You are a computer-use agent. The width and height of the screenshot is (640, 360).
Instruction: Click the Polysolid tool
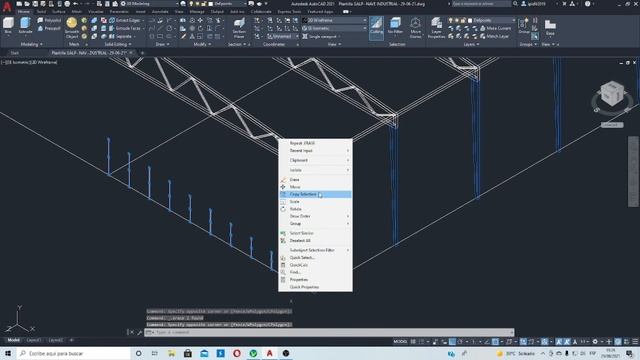(49, 20)
